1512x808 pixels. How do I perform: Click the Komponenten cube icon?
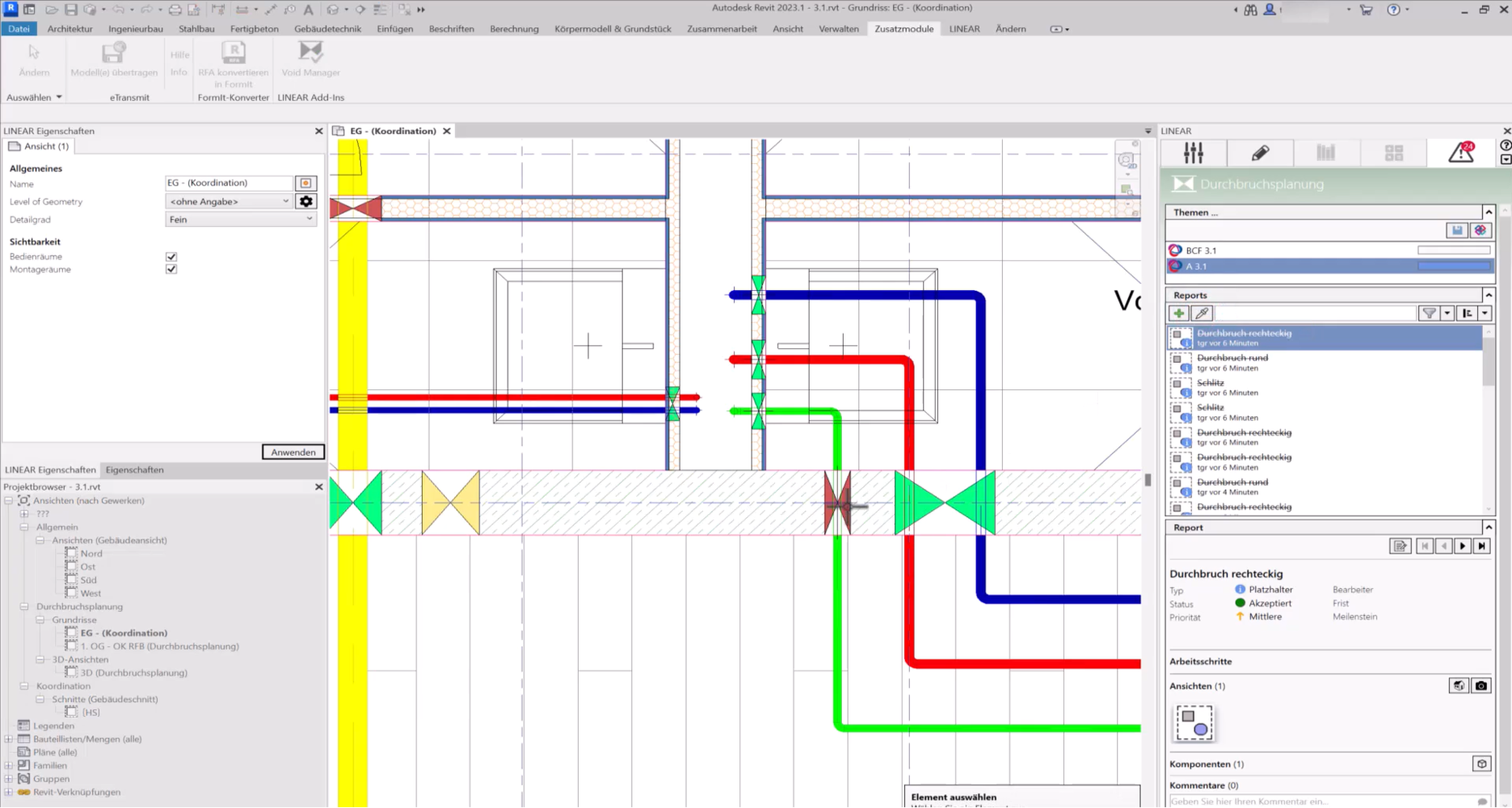[x=1481, y=764]
